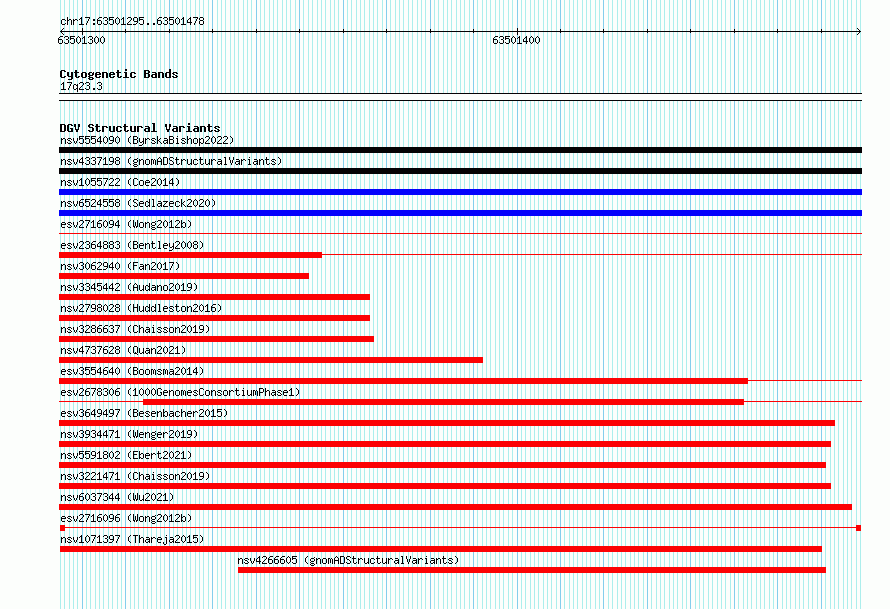
Task: Open the nsv4266605 (gnomADStructuralVariants) label
Action: 348,560
